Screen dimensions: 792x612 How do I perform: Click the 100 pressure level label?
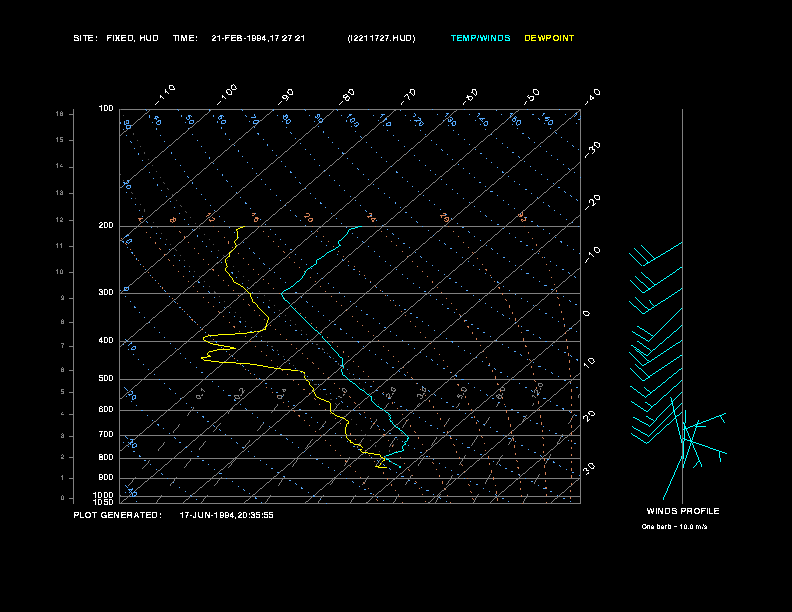point(106,109)
